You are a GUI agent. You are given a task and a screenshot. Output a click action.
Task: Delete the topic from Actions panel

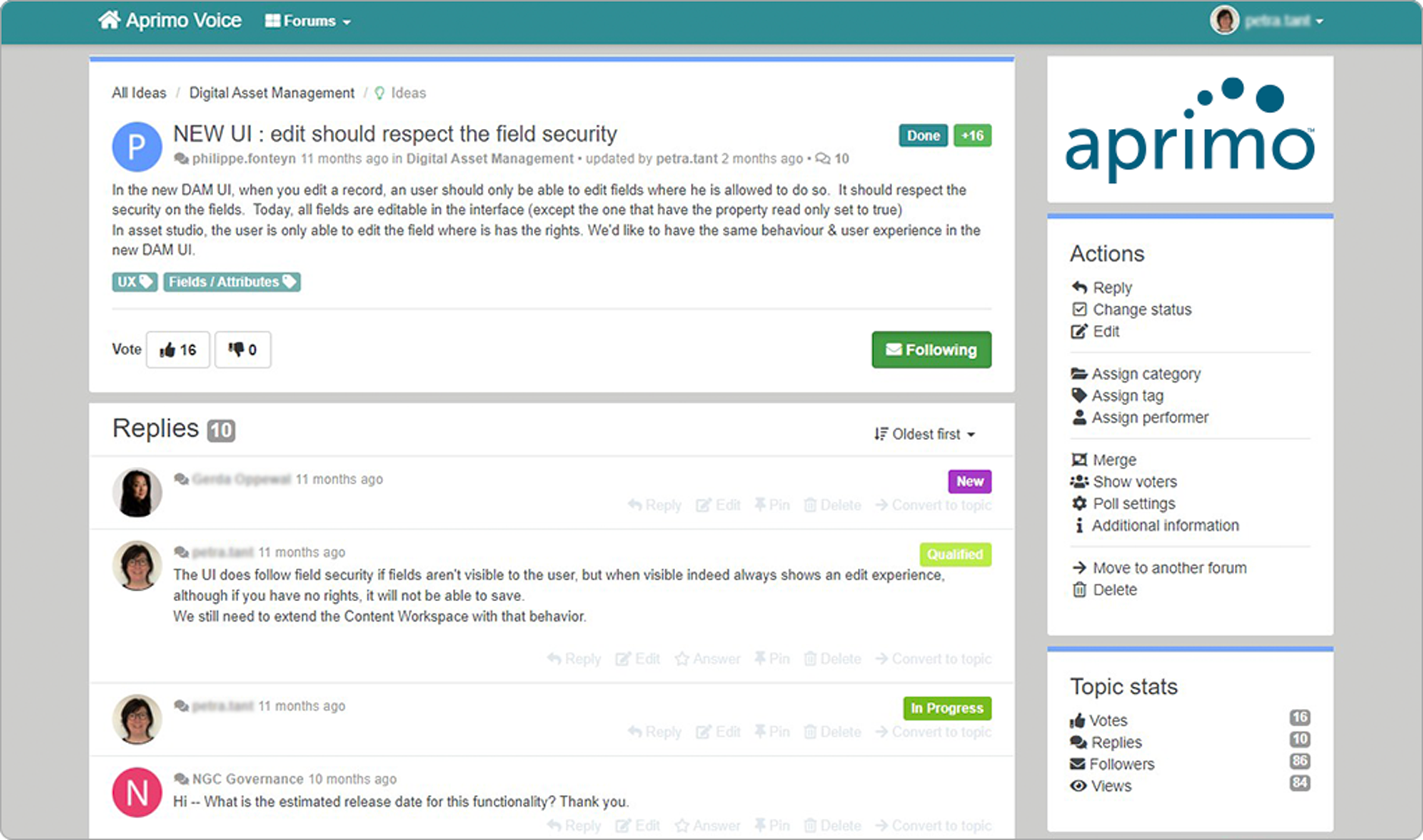point(1104,590)
